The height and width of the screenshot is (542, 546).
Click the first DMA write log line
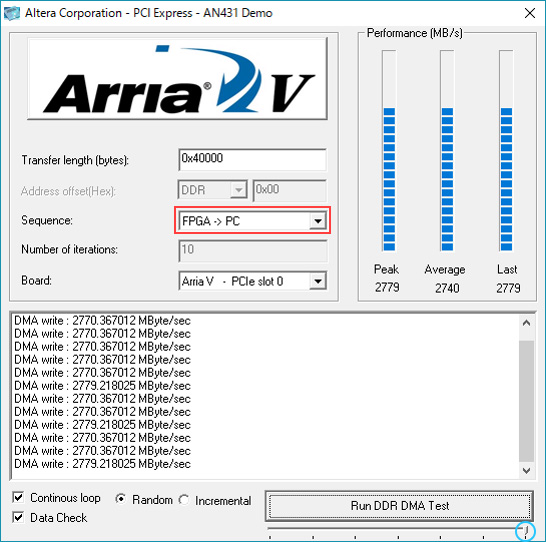(102, 320)
